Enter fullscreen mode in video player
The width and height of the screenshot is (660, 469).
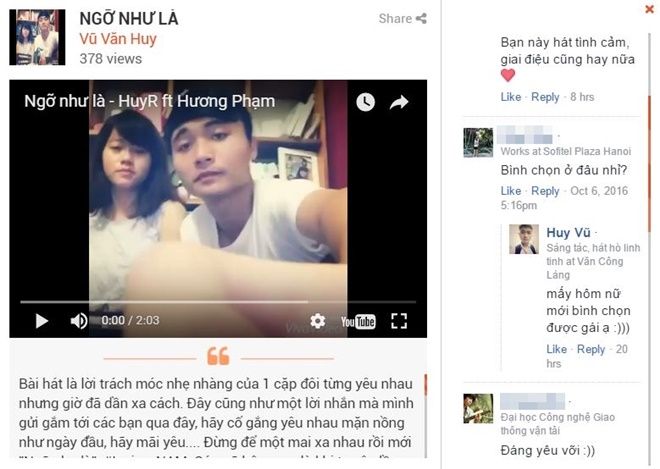pyautogui.click(x=399, y=321)
